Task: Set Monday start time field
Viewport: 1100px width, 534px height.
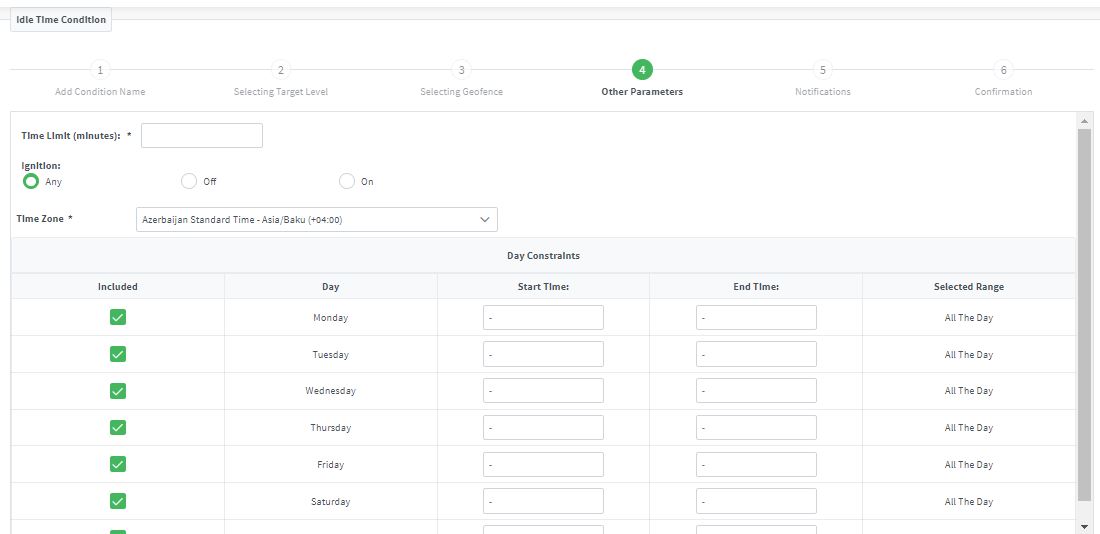Action: pos(543,317)
